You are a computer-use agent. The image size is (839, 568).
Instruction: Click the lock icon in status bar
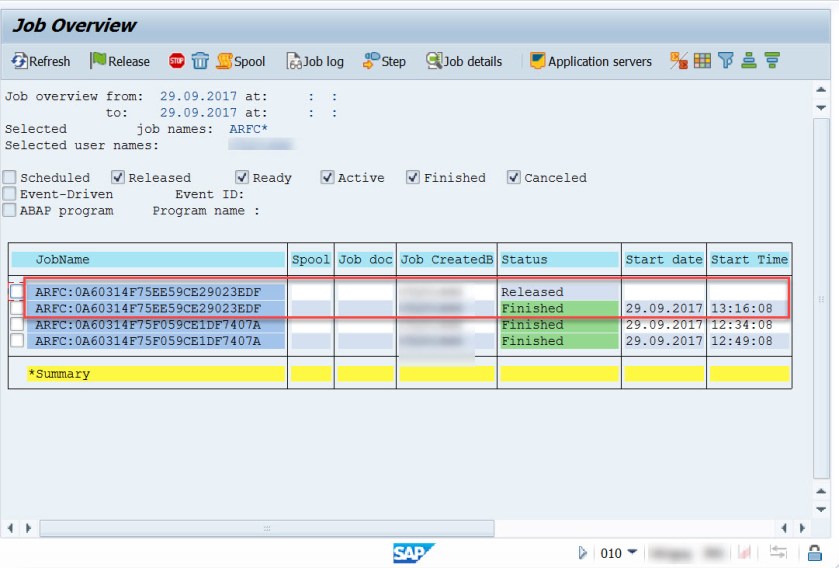pyautogui.click(x=814, y=552)
